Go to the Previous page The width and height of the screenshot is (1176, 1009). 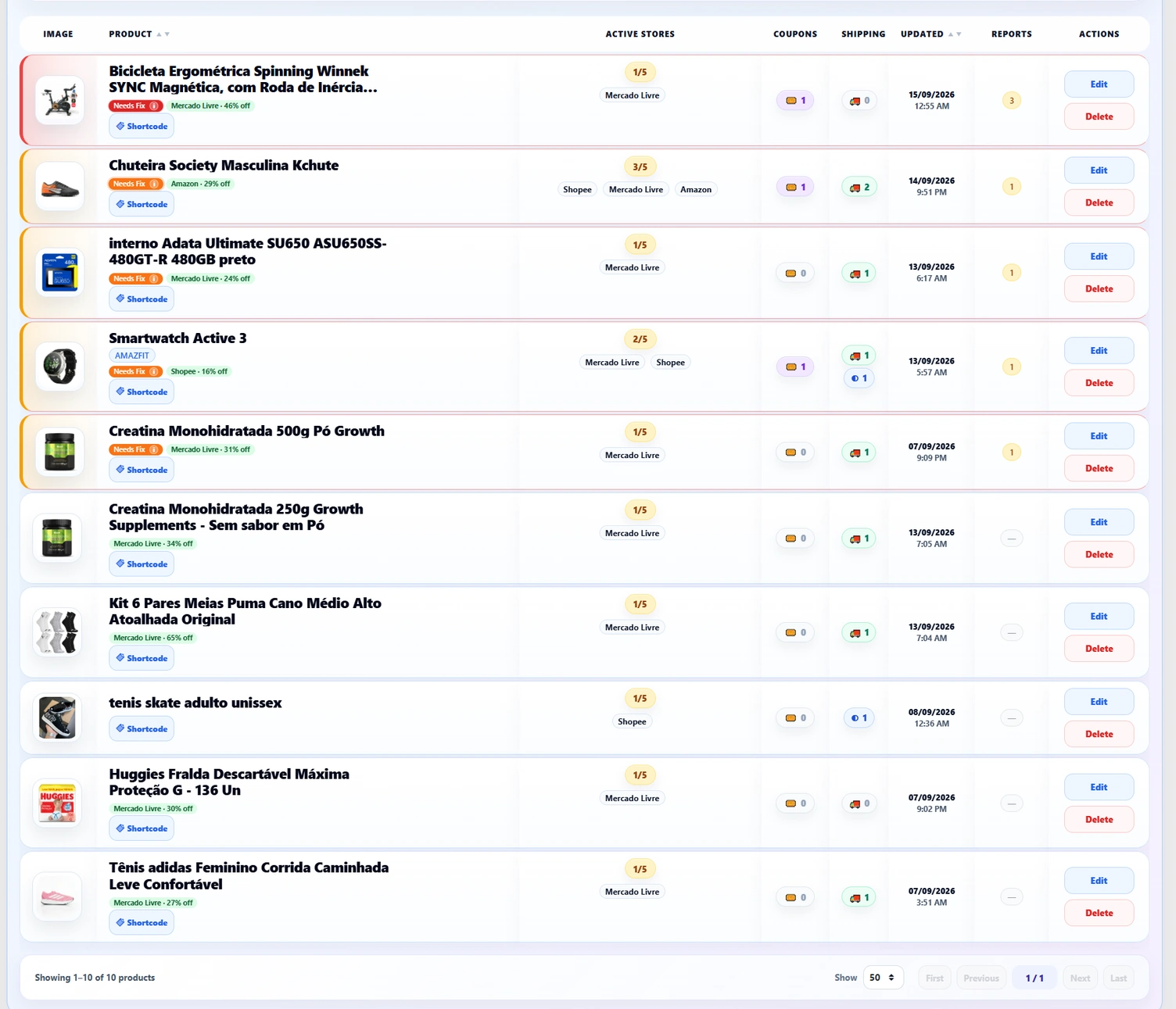981,979
